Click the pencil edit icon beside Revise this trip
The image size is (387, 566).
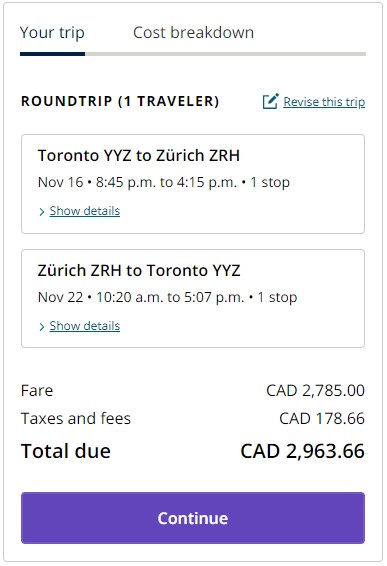point(270,101)
